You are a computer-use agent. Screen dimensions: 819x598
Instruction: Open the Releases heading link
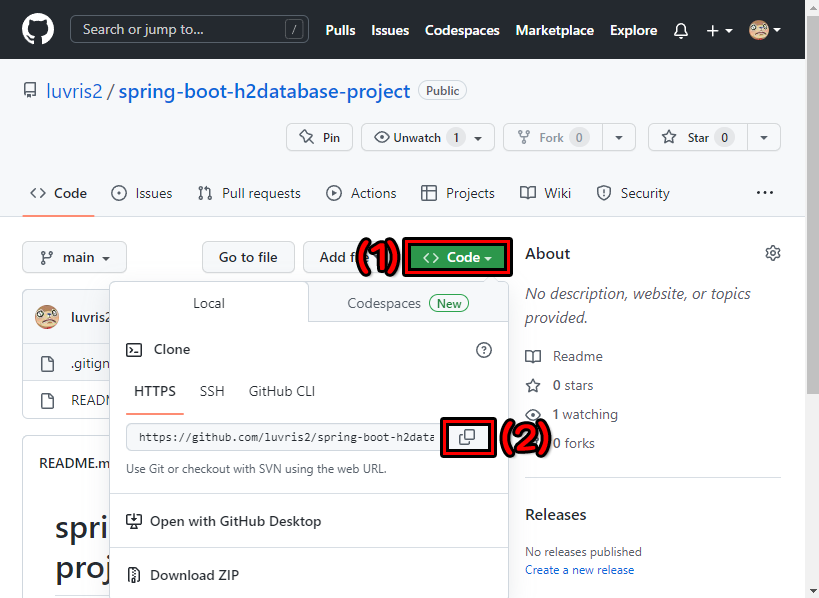[556, 515]
